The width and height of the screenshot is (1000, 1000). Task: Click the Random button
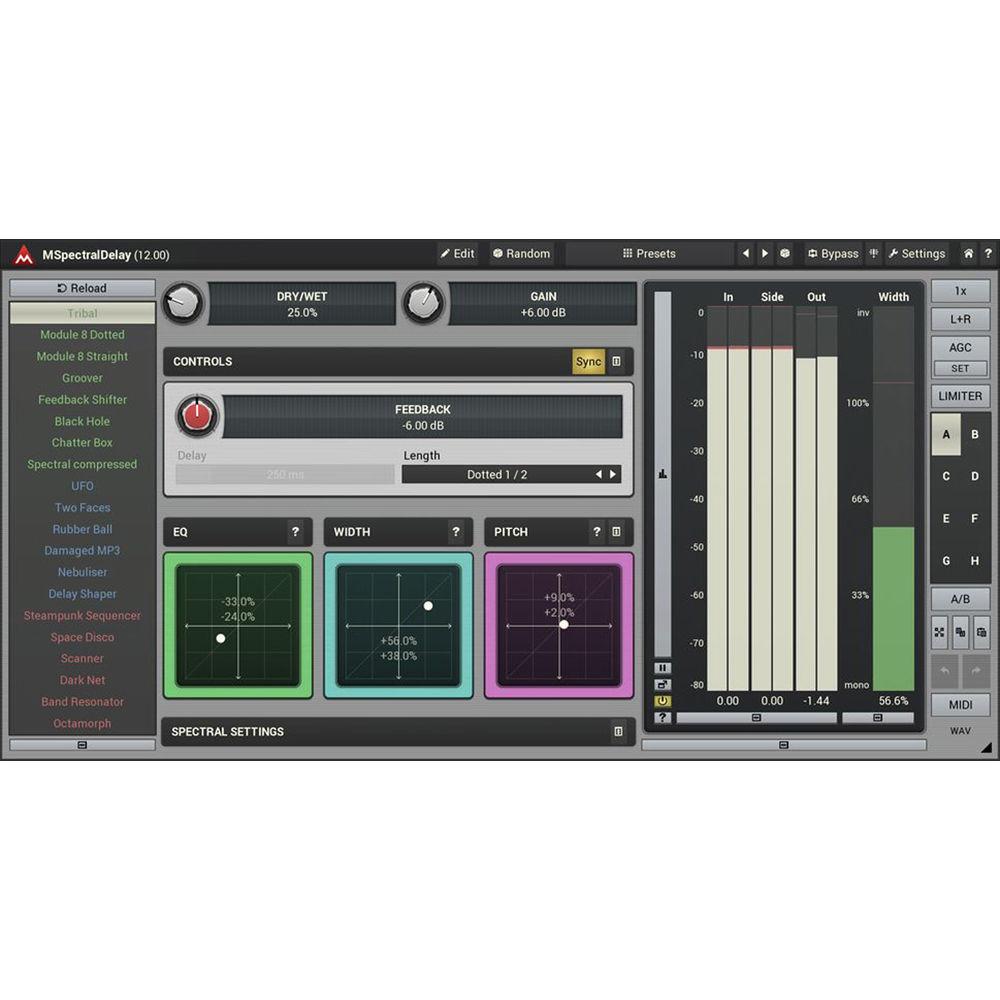pyautogui.click(x=520, y=254)
